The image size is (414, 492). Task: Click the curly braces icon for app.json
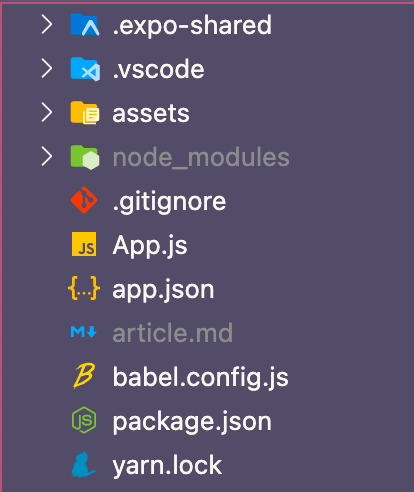tap(84, 288)
